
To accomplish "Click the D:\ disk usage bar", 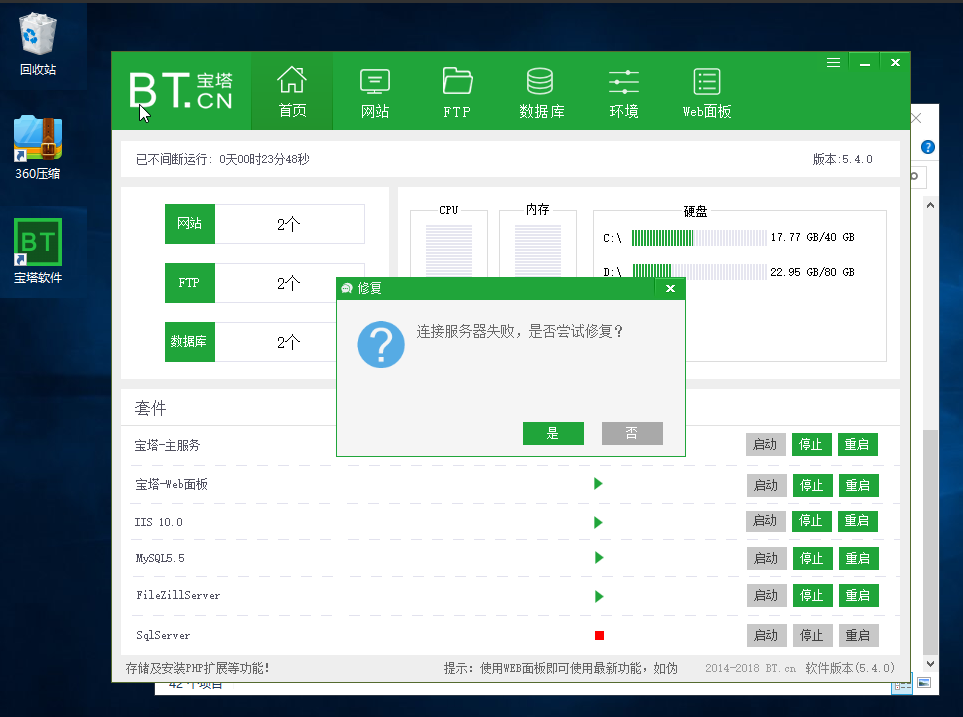I will click(x=699, y=271).
